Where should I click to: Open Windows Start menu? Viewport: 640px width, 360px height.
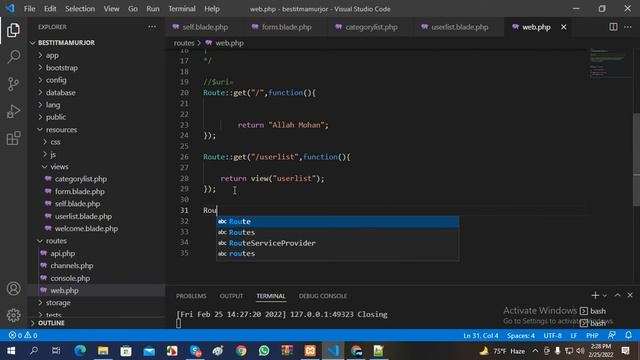[x=11, y=351]
